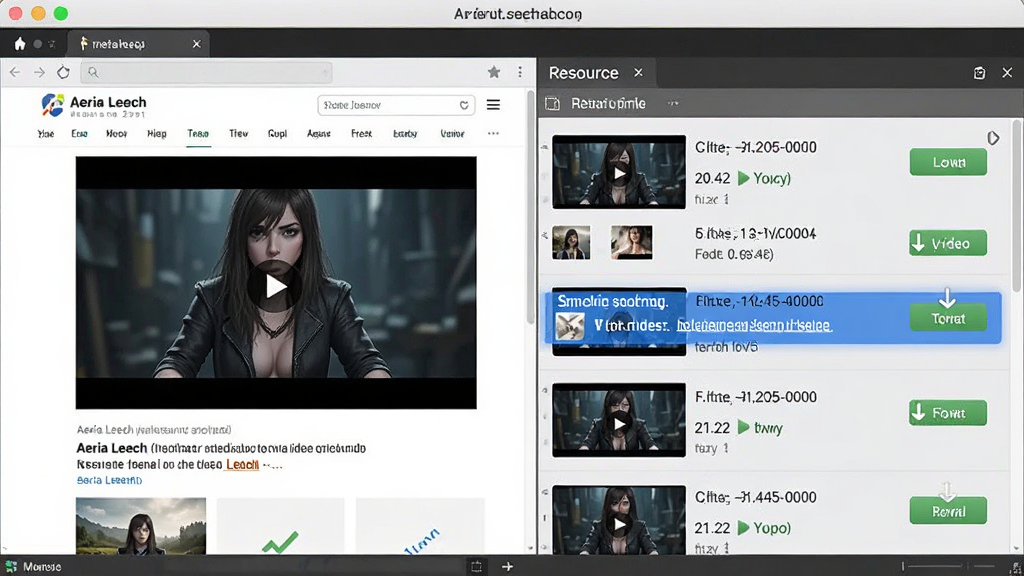
Task: Click the plus icon in the bottom bar
Action: point(507,567)
